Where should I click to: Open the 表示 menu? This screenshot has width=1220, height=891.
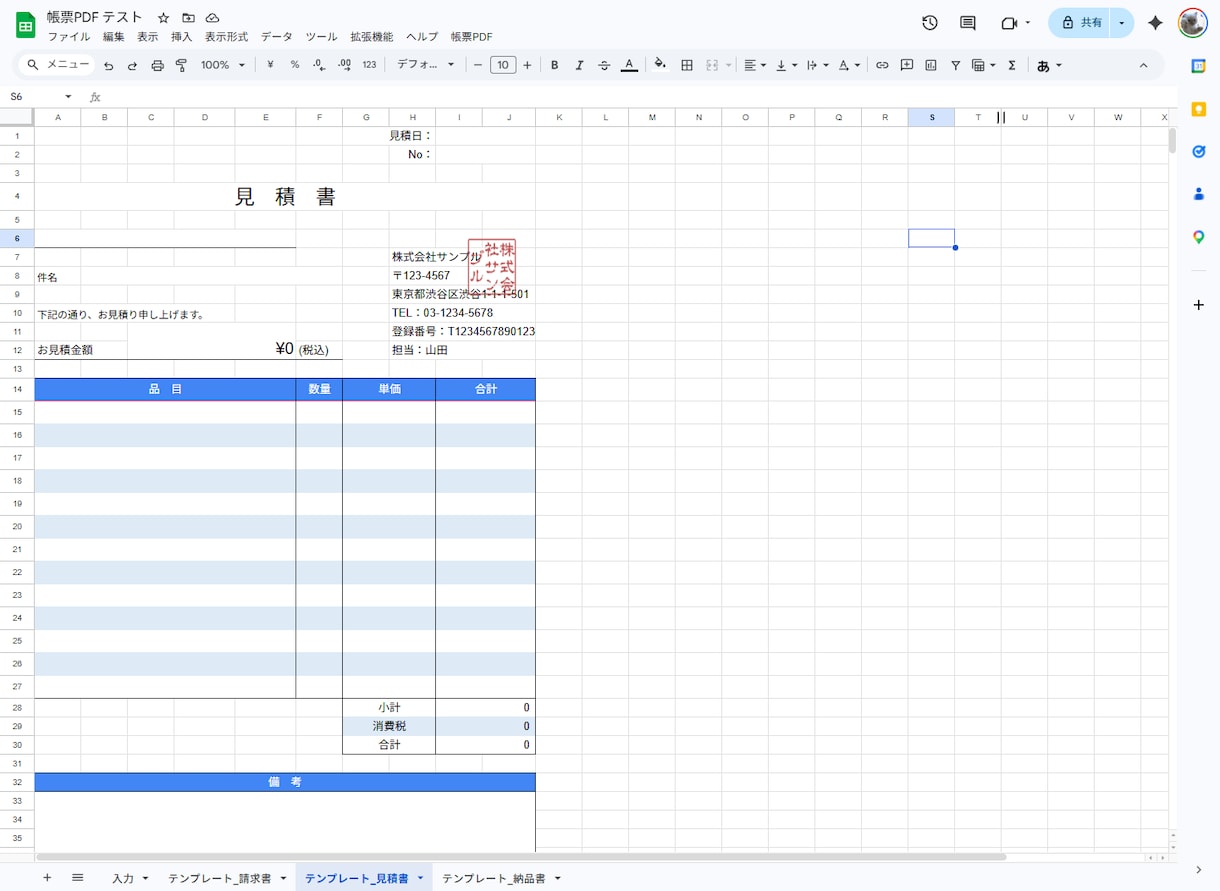click(148, 37)
